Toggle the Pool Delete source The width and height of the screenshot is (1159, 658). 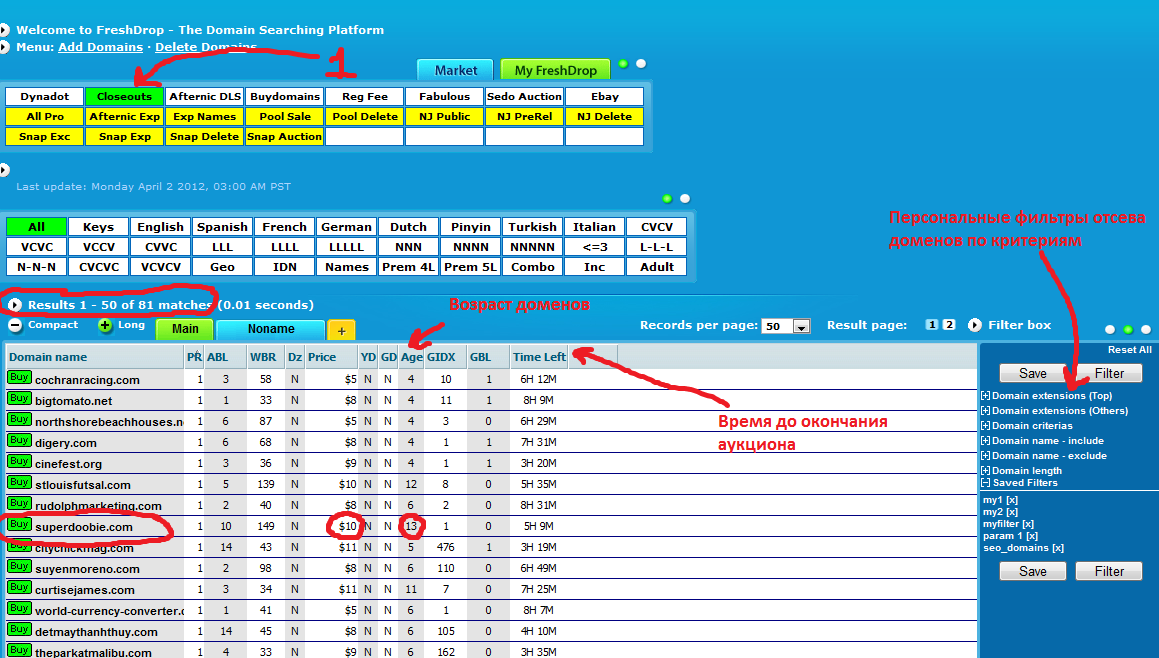(364, 117)
